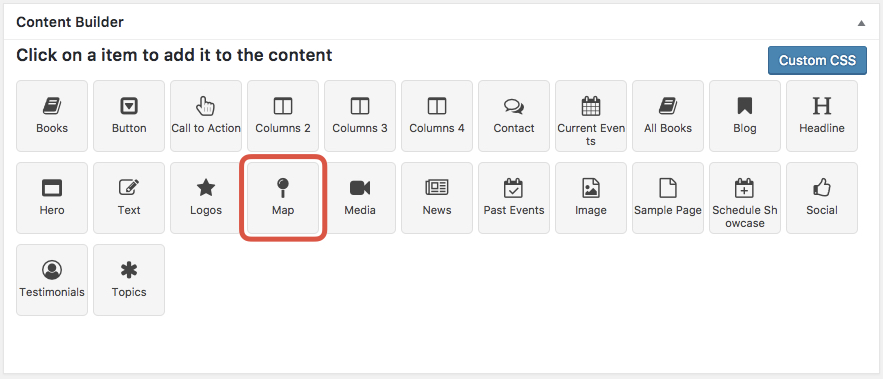Image resolution: width=883 pixels, height=379 pixels.
Task: Add the Hero section item
Action: [x=52, y=198]
